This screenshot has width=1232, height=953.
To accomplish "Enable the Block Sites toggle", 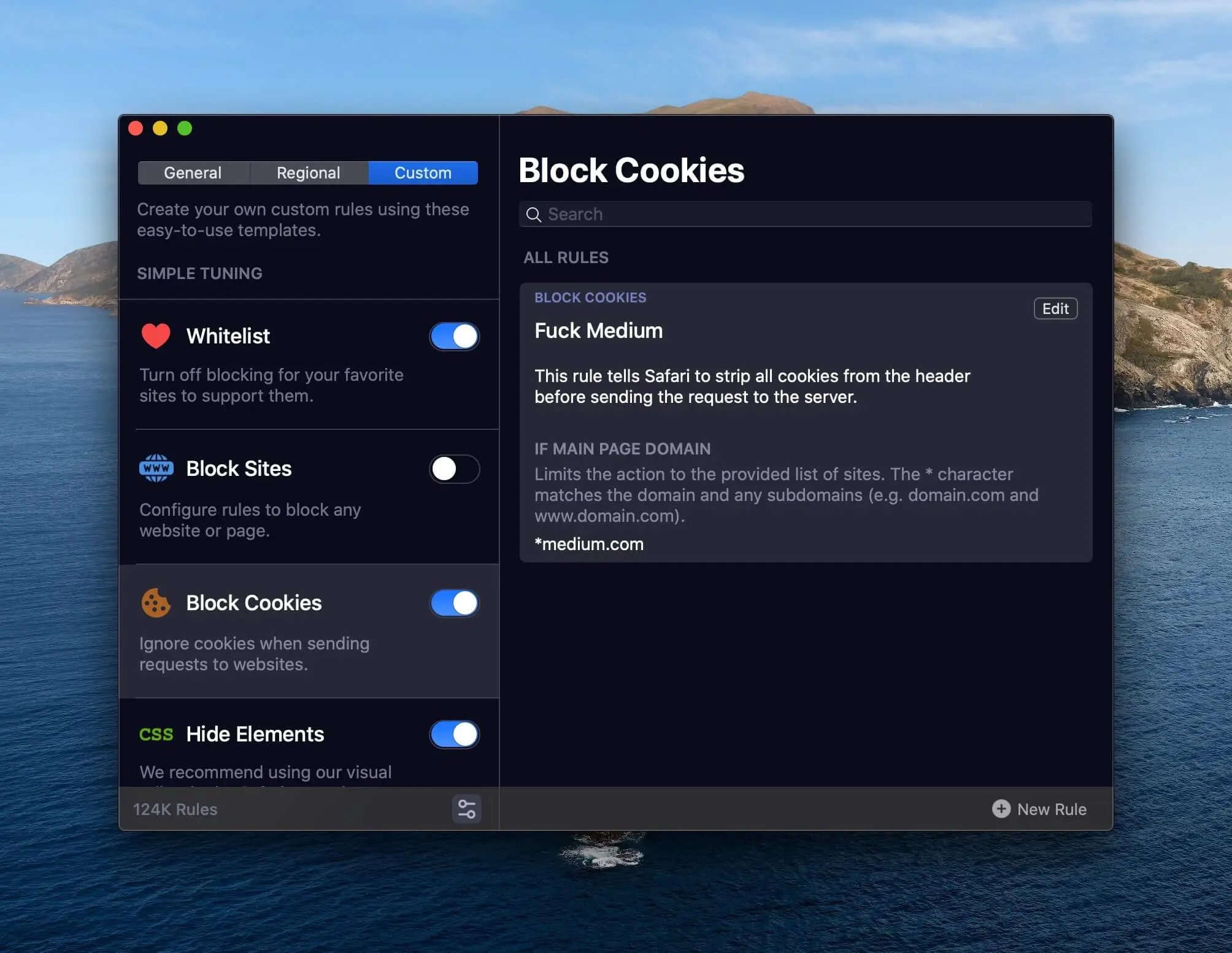I will coord(454,469).
